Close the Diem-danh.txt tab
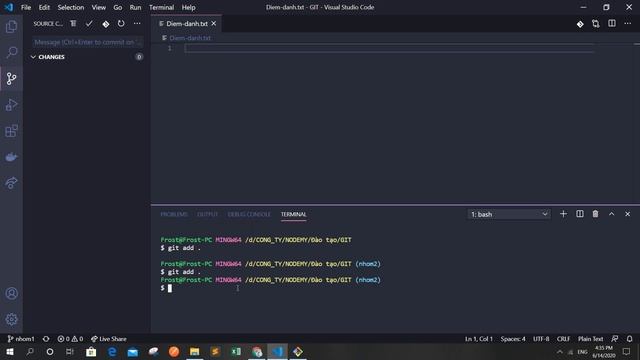Viewport: 640px width, 360px height. (213, 24)
